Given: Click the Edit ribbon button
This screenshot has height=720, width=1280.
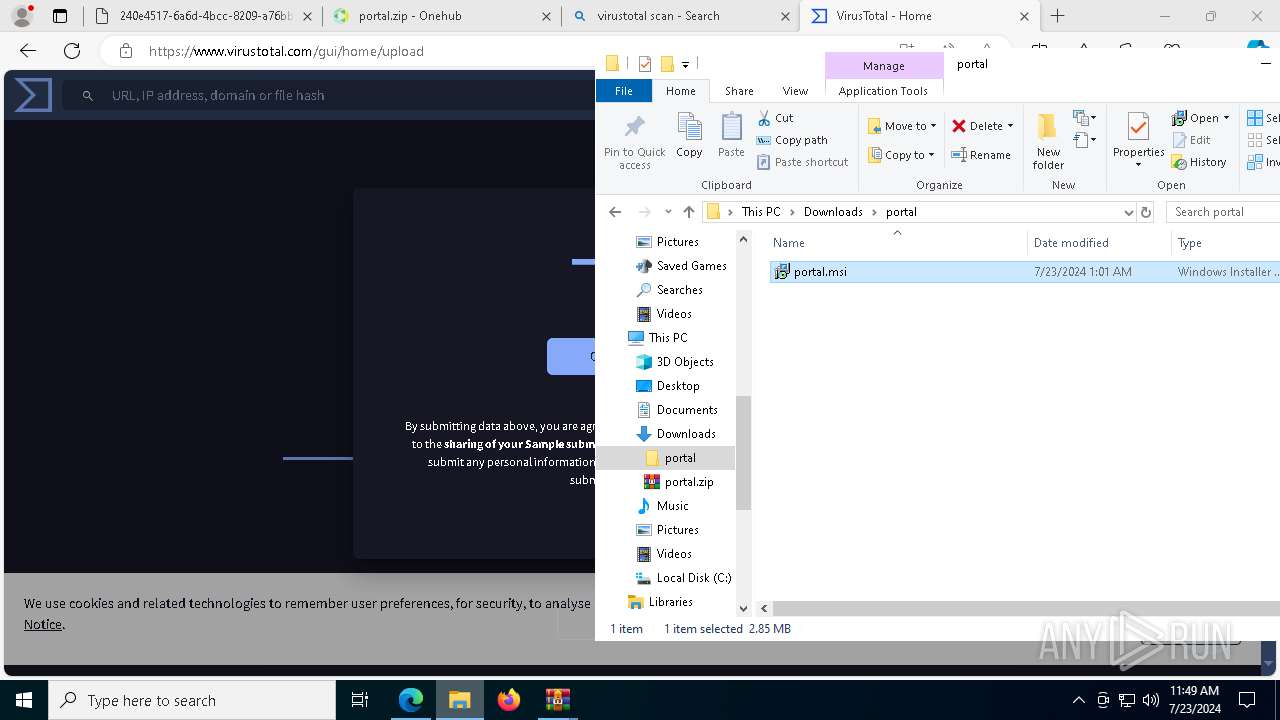Looking at the screenshot, I should (1192, 140).
